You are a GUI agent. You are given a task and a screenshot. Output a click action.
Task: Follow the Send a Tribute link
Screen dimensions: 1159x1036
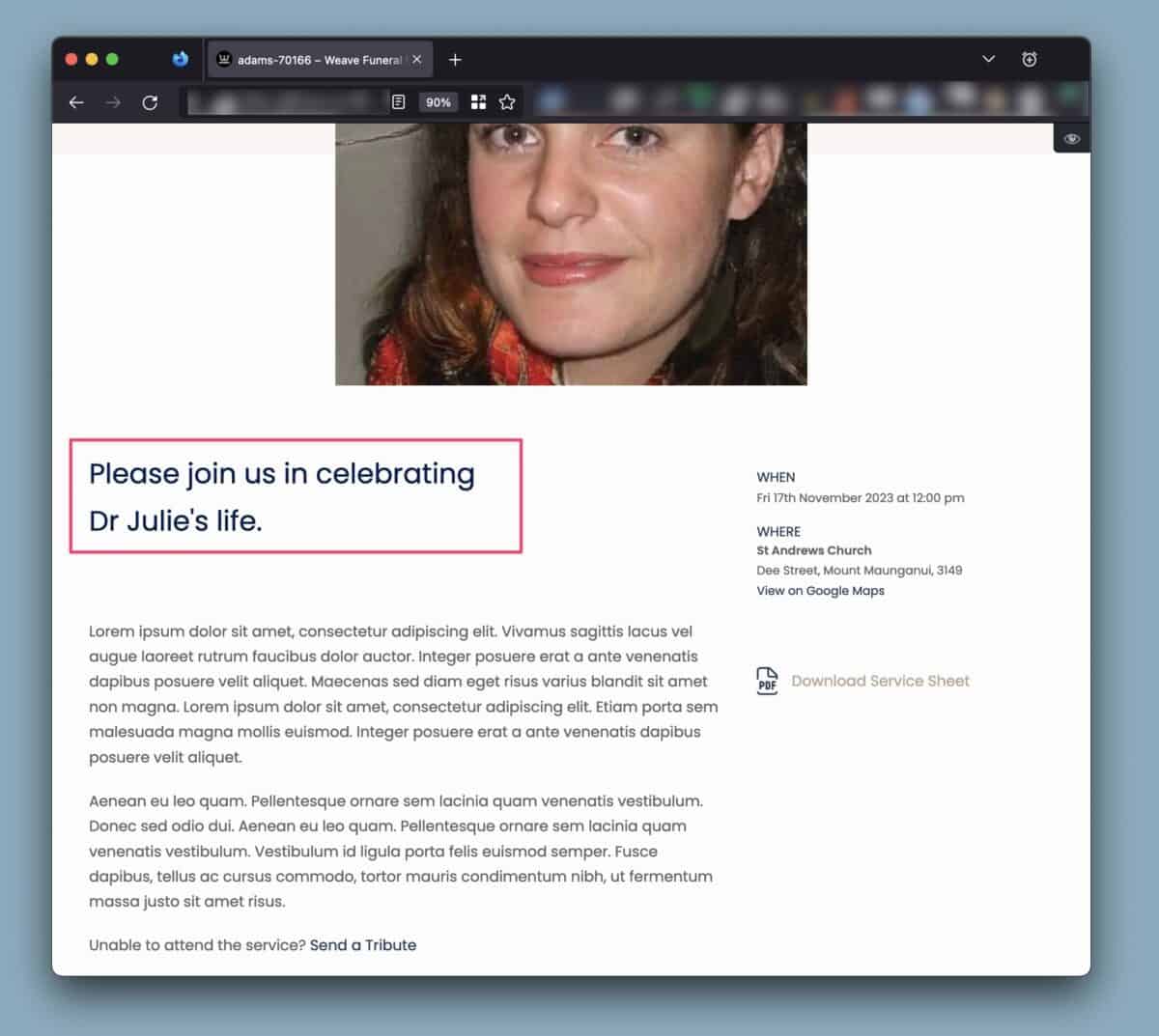tap(363, 945)
